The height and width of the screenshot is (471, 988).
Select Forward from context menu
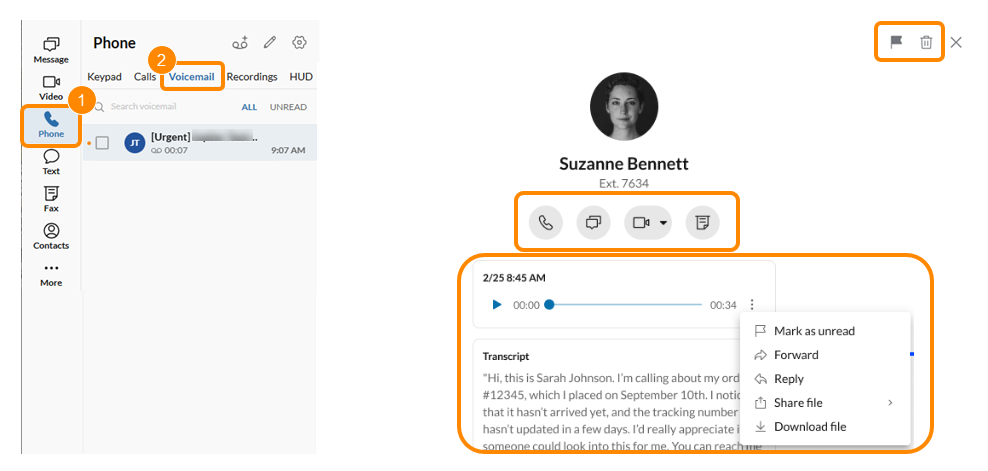pyautogui.click(x=796, y=355)
